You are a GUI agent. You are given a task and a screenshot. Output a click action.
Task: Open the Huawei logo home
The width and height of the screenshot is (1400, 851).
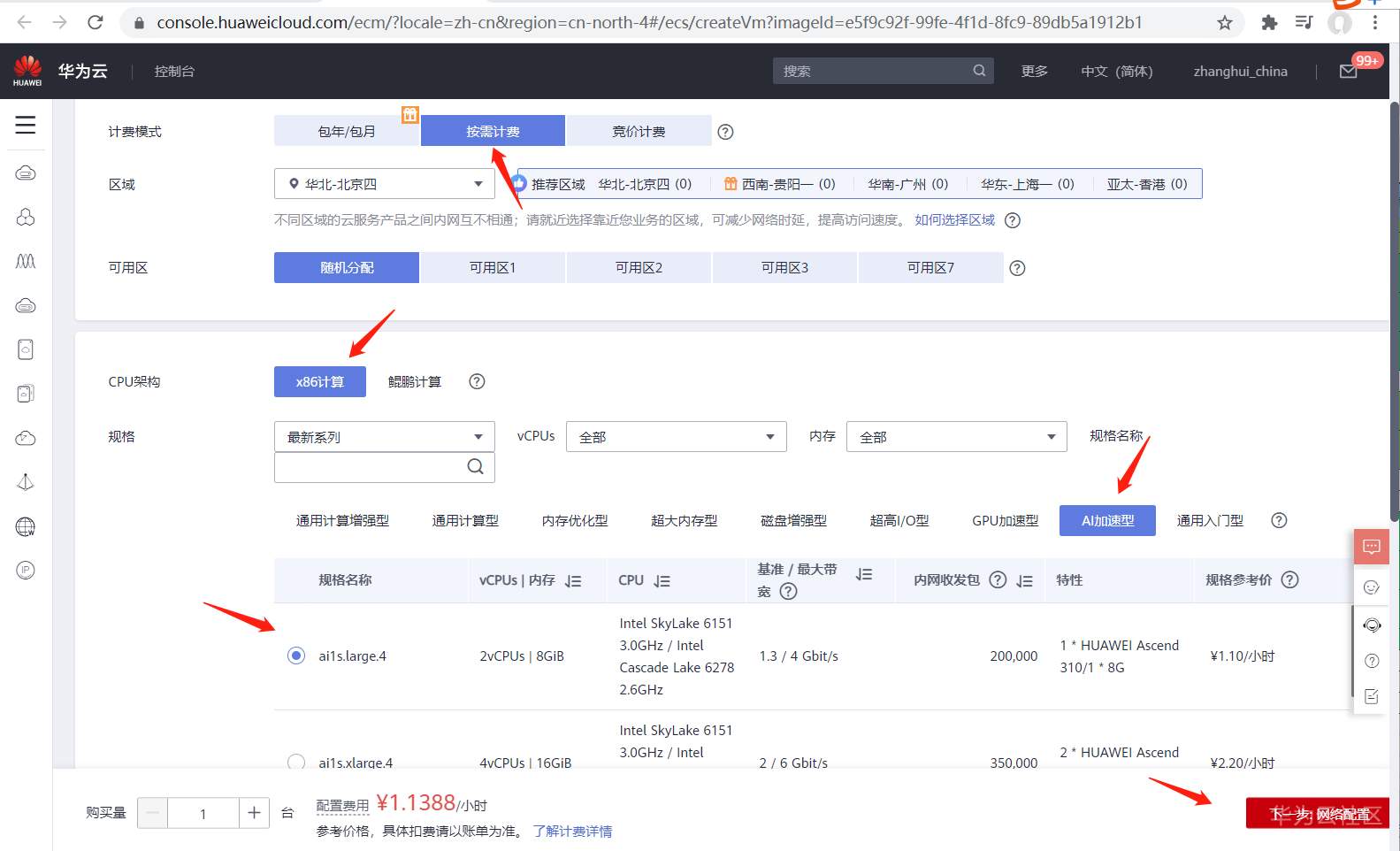27,71
